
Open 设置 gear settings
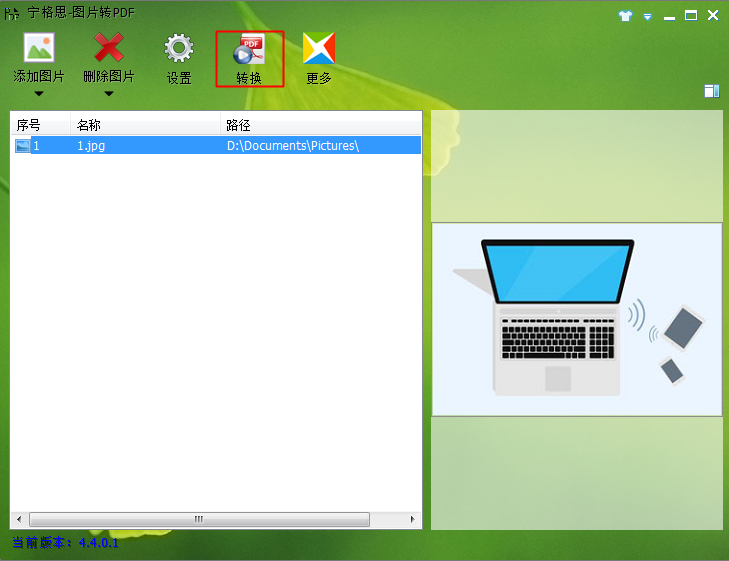(179, 48)
